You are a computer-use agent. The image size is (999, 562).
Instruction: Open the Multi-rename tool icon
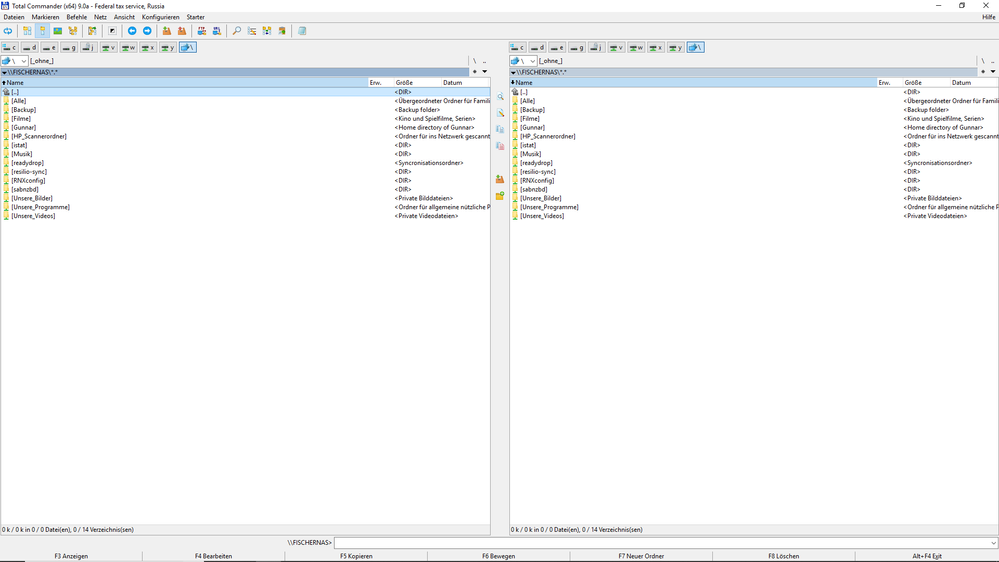coord(252,31)
